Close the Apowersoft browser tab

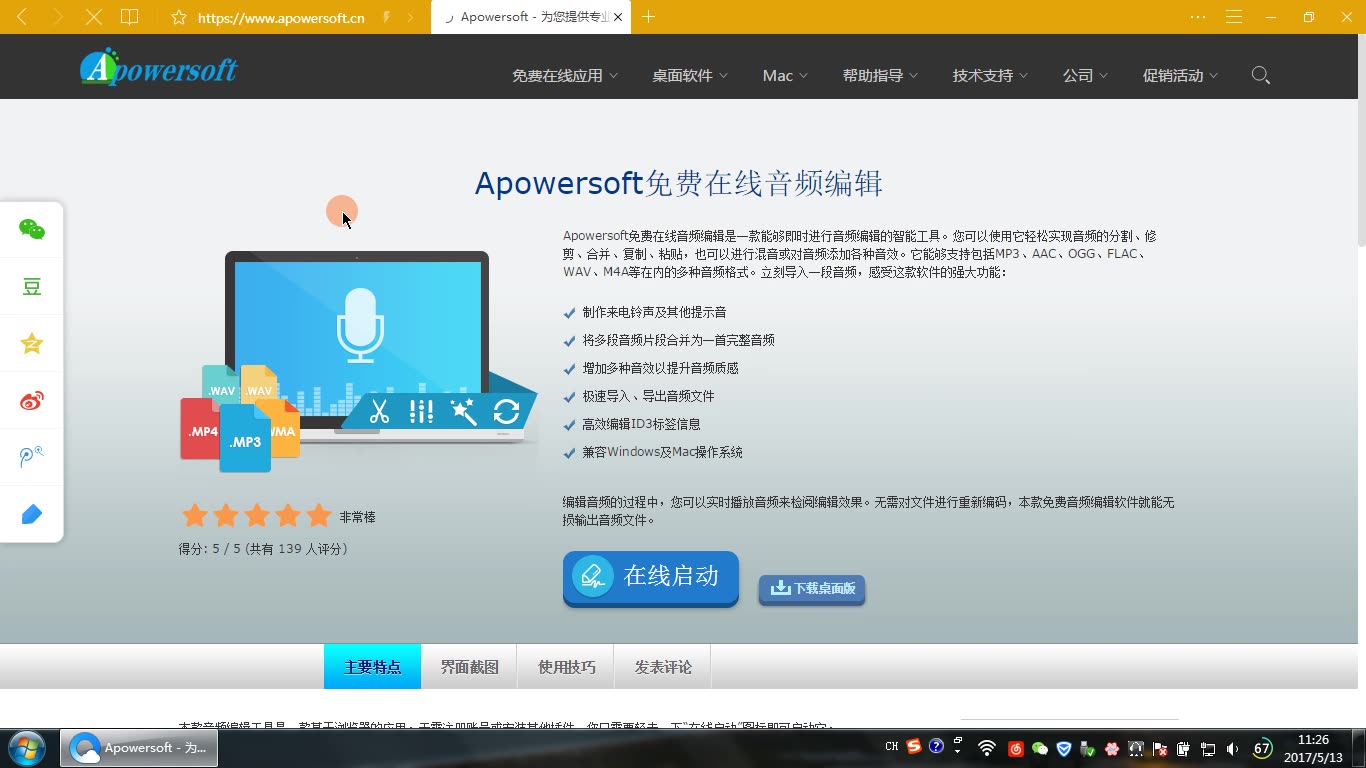pyautogui.click(x=618, y=17)
